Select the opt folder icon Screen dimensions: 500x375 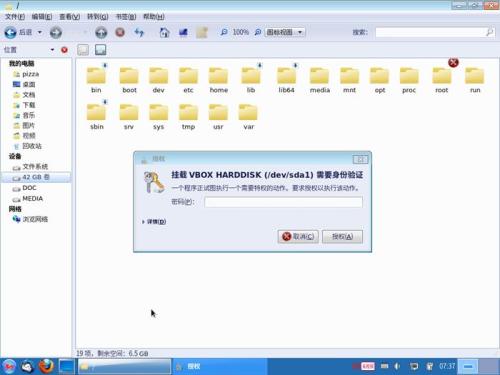tap(379, 76)
